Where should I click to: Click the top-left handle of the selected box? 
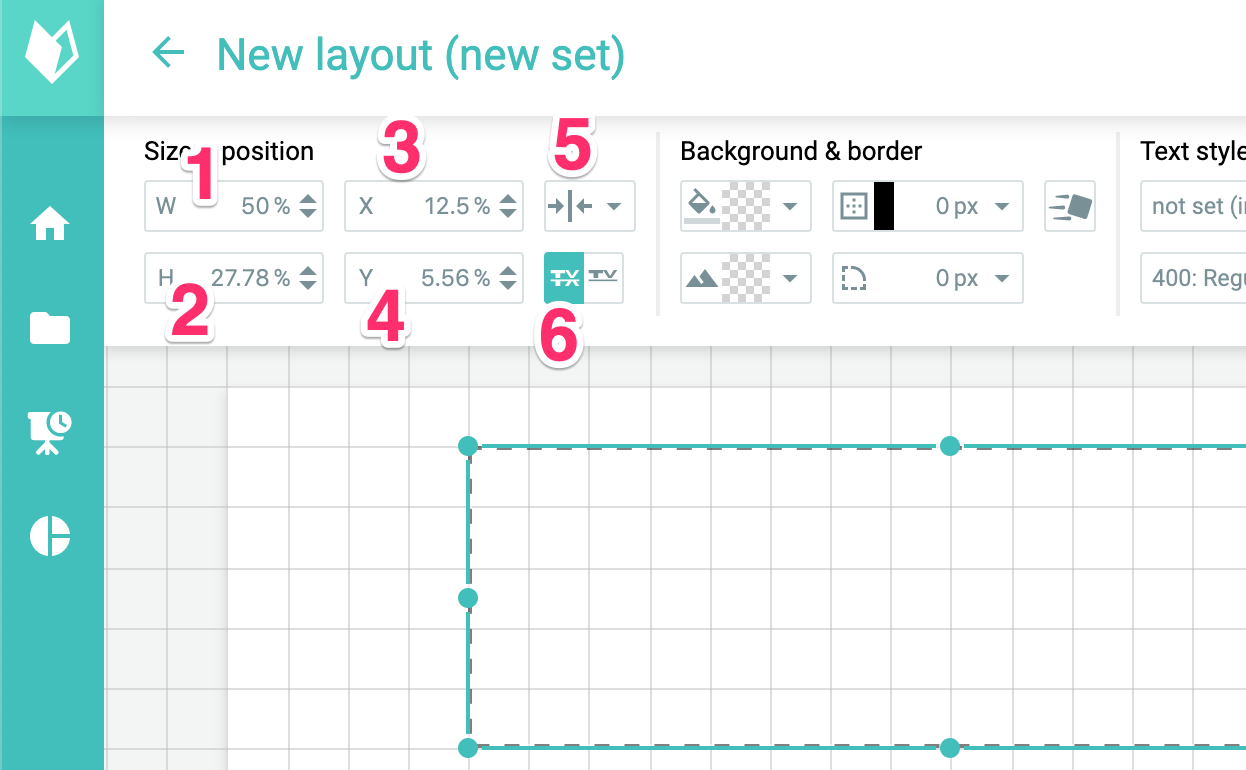coord(467,445)
